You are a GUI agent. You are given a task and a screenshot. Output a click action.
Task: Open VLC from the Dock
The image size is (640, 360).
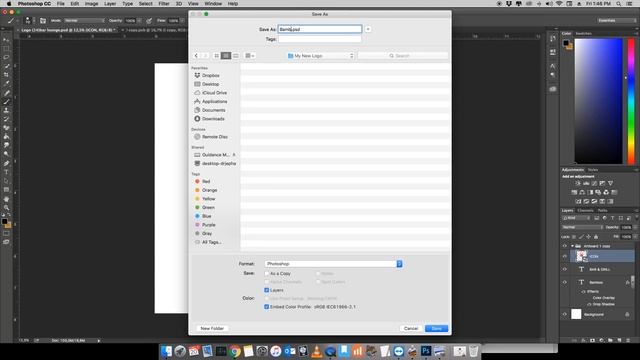click(317, 351)
